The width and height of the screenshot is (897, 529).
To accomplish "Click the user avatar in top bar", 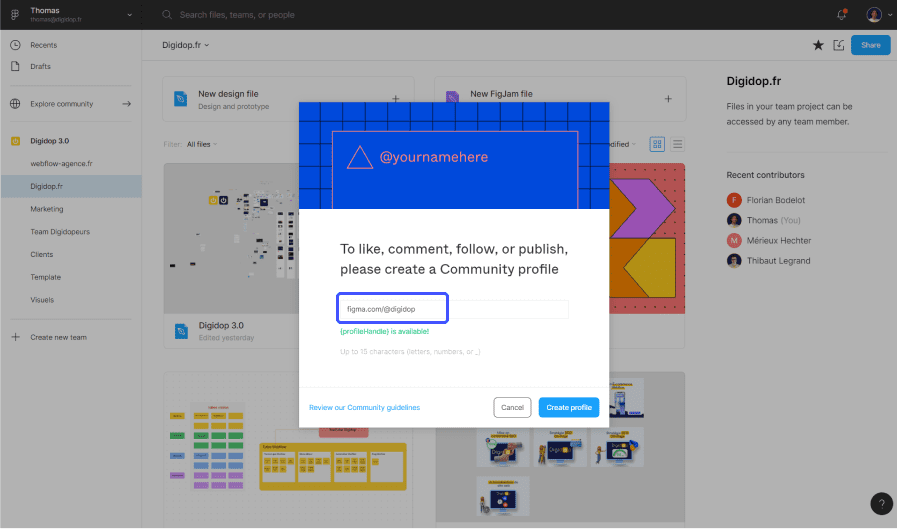I will (x=874, y=15).
